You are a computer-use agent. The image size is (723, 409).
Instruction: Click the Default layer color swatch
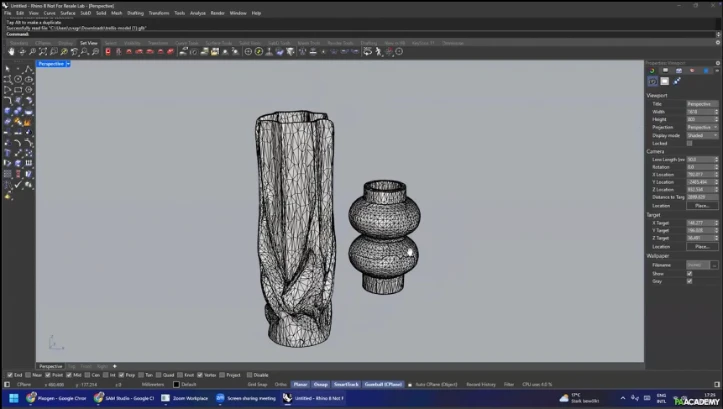click(177, 384)
